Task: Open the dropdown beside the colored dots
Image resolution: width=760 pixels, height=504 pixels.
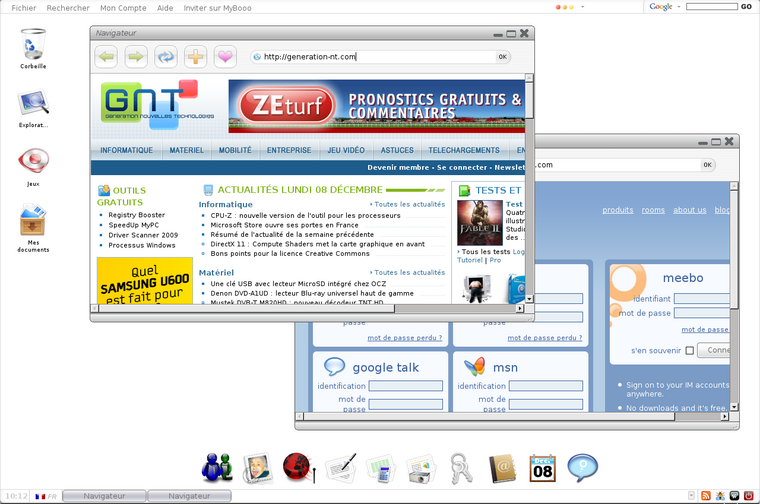Action: coord(583,7)
